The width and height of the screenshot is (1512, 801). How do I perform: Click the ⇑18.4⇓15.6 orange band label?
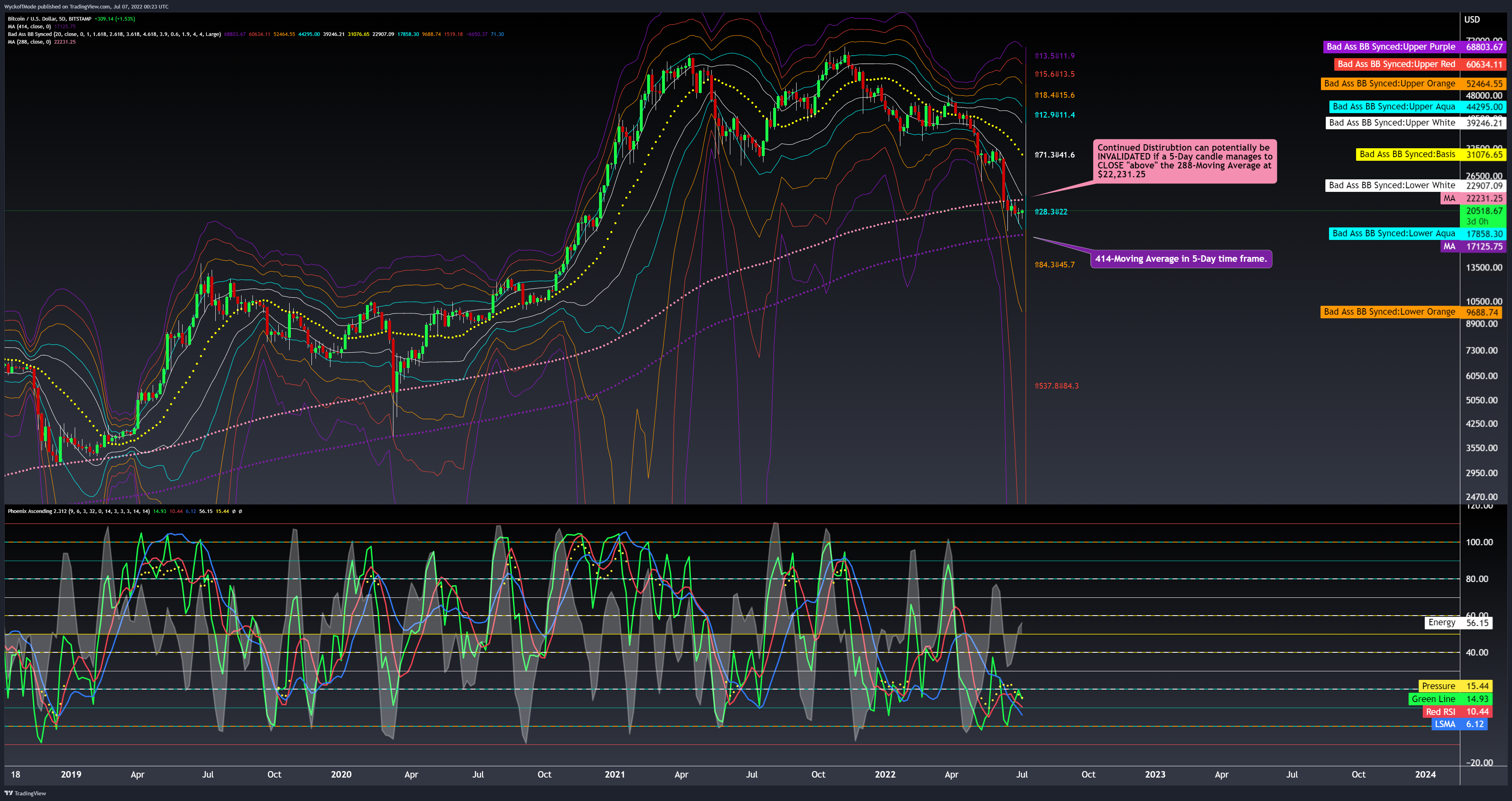point(1054,95)
